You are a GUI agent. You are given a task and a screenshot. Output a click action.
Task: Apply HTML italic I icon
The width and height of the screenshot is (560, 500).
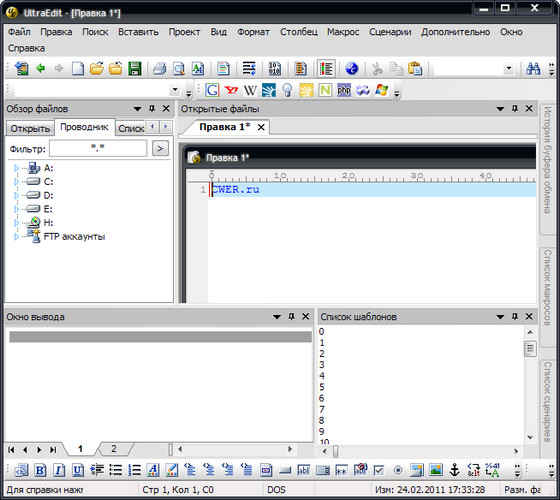(59, 470)
